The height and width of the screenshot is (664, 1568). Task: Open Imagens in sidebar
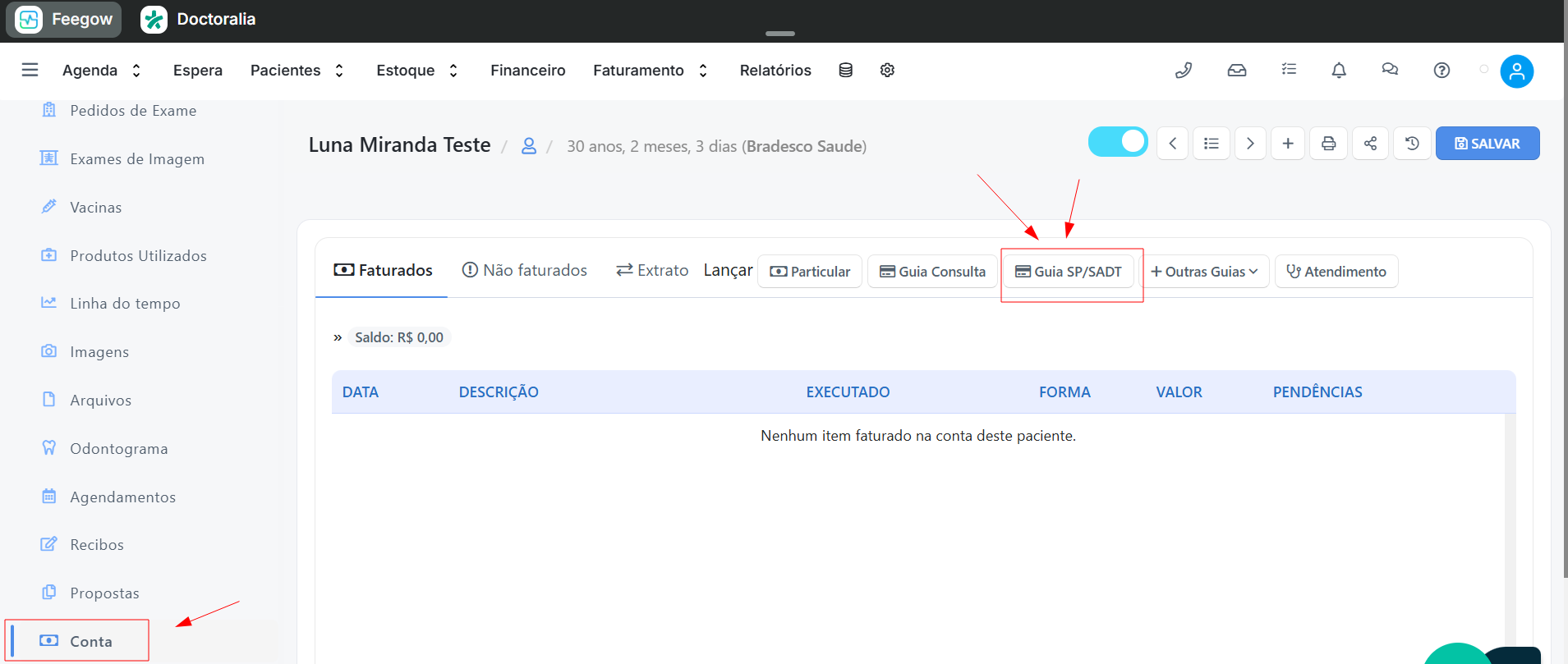click(99, 352)
